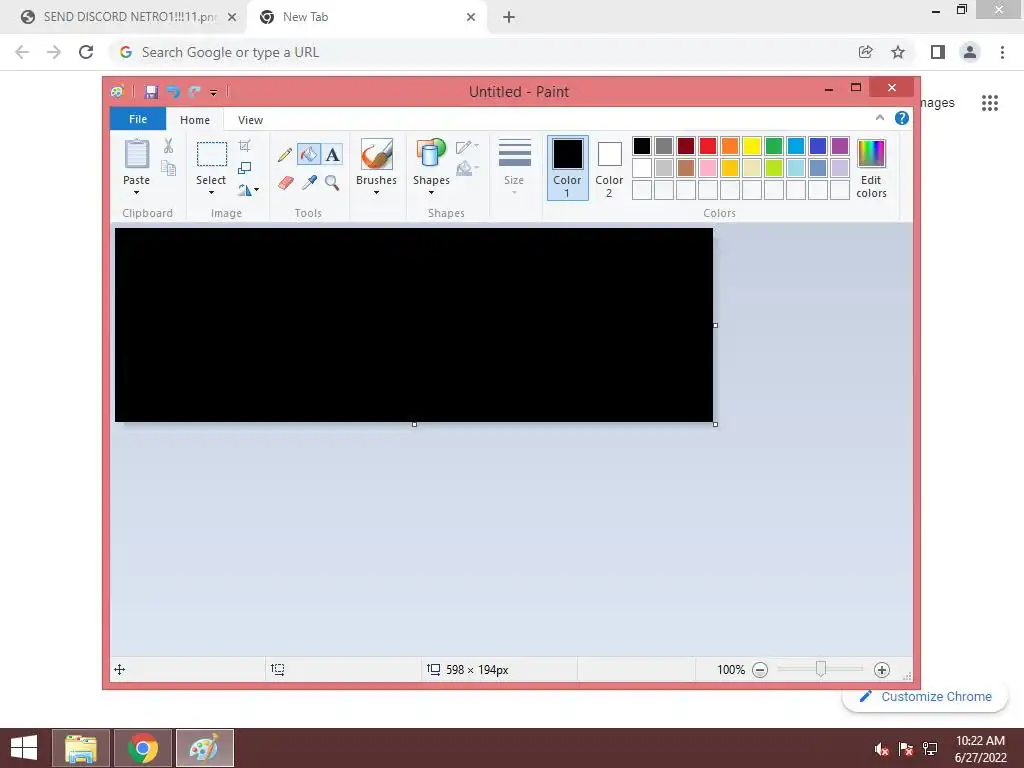The width and height of the screenshot is (1024, 768).
Task: Click the Copy icon in Clipboard group
Action: pos(168,168)
